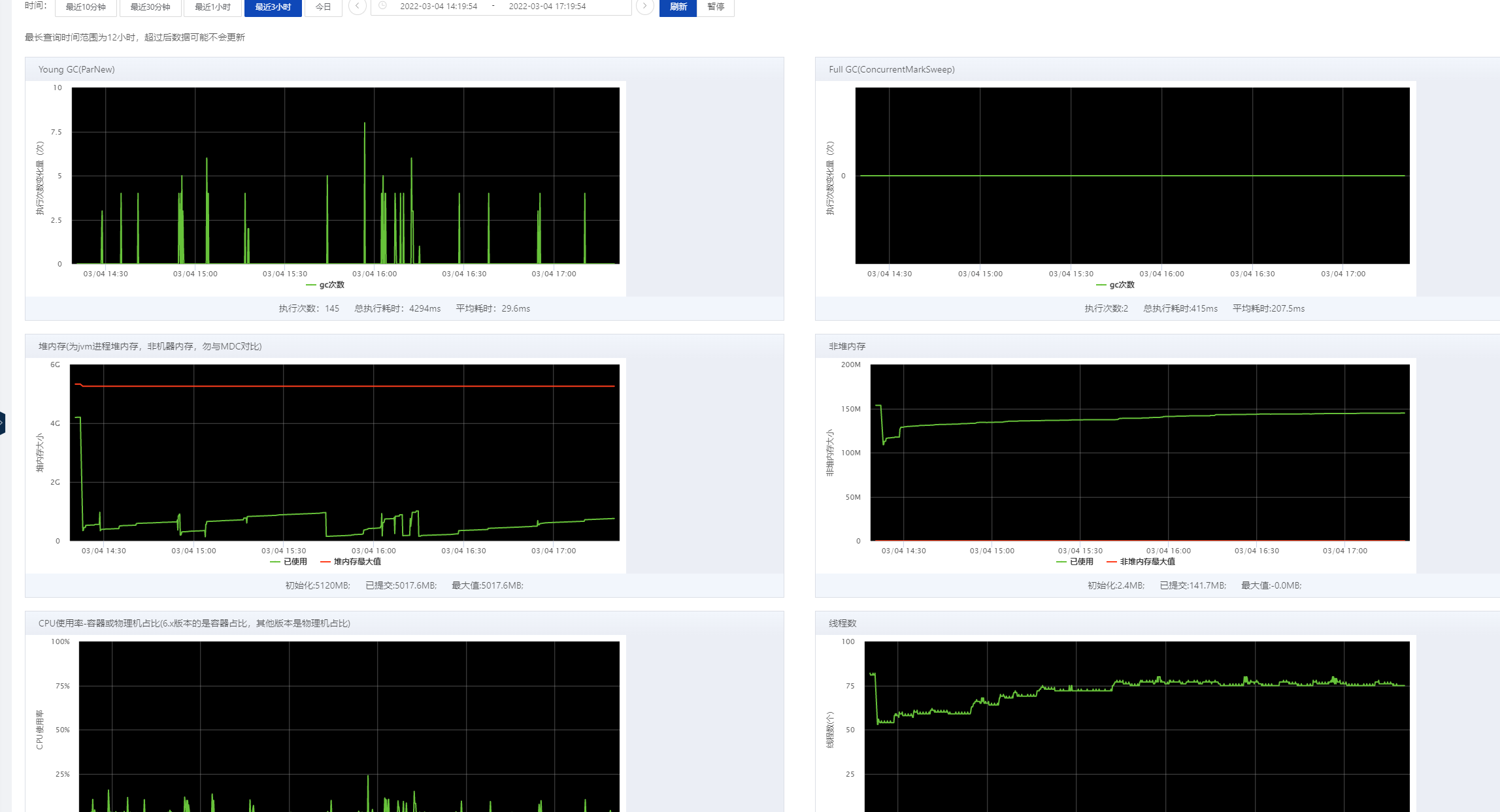Click the next time range arrow

point(644,7)
